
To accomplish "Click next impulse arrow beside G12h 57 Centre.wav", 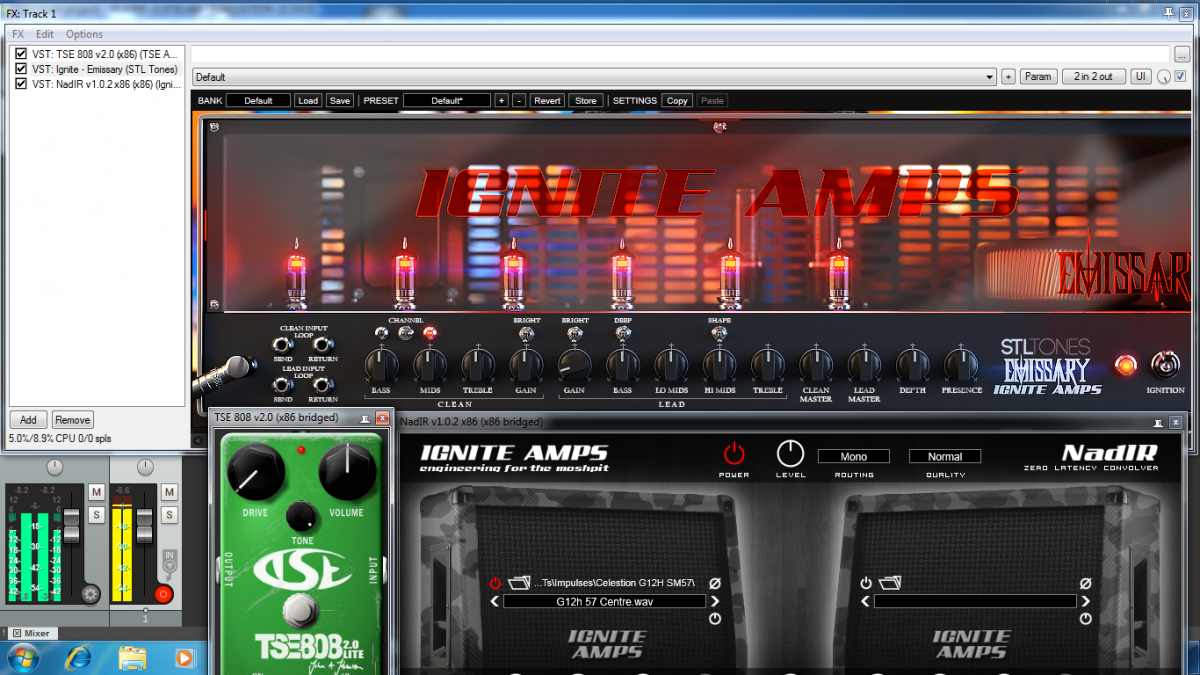I will (714, 601).
